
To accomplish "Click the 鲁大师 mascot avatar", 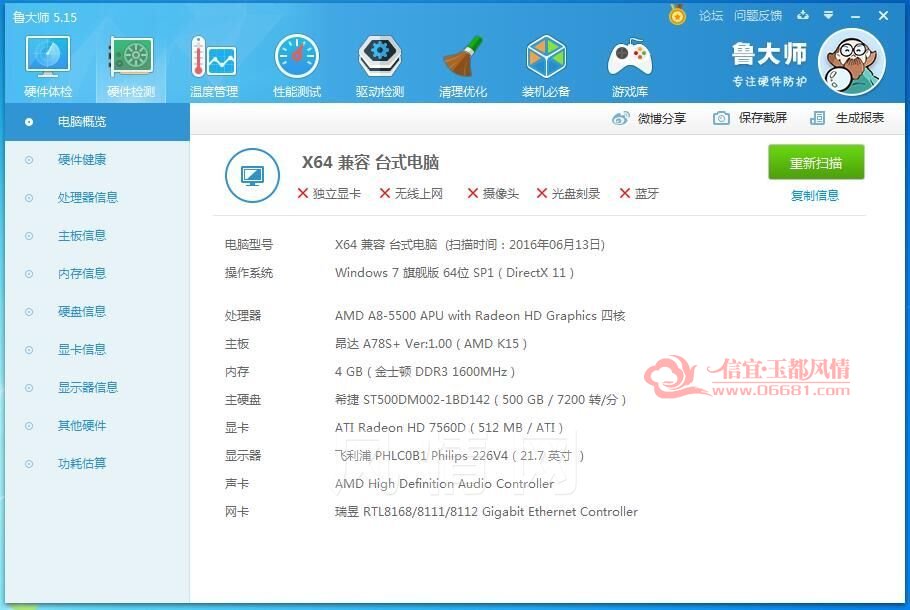I will (851, 62).
